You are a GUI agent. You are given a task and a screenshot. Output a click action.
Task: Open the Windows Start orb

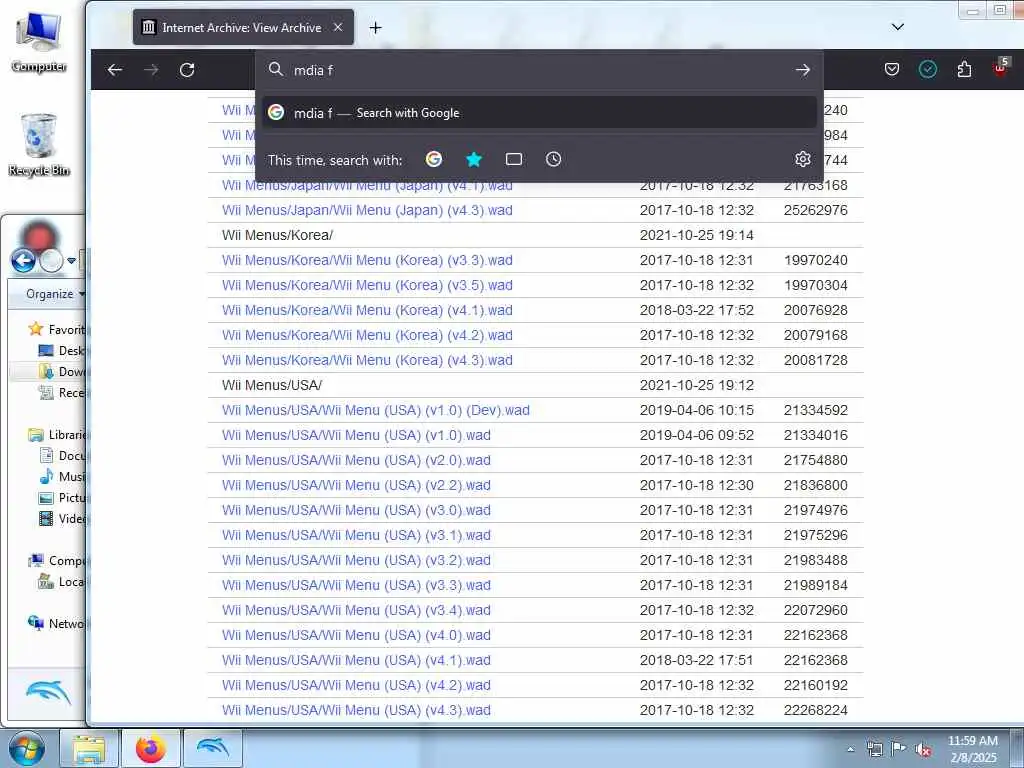[x=27, y=748]
